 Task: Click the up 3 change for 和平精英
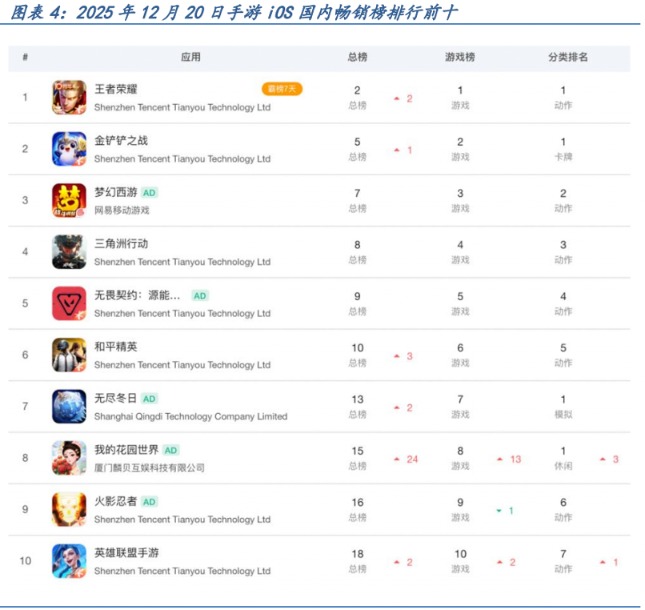[x=403, y=356]
